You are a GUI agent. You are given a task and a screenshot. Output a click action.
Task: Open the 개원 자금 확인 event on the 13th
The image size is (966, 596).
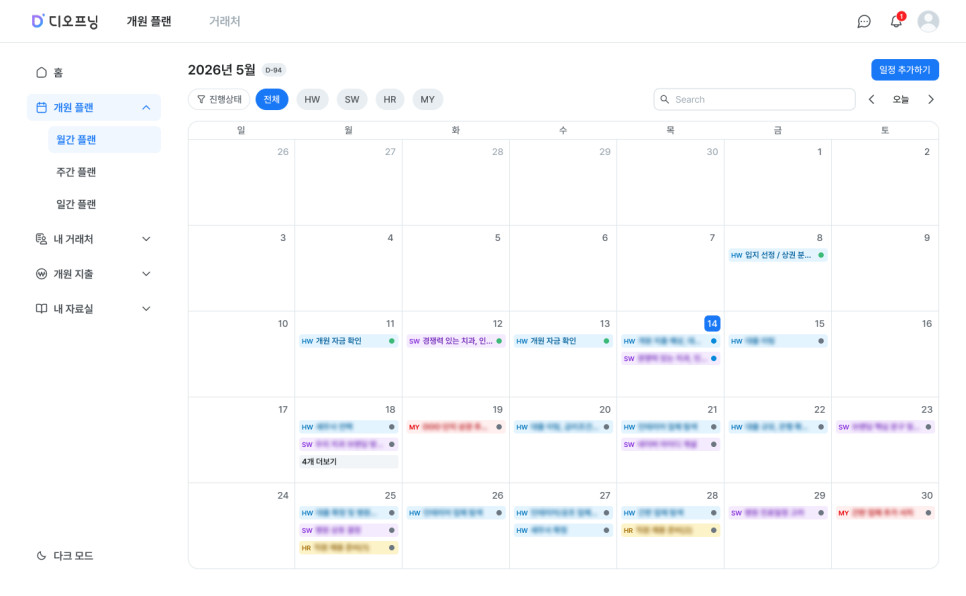(x=563, y=341)
